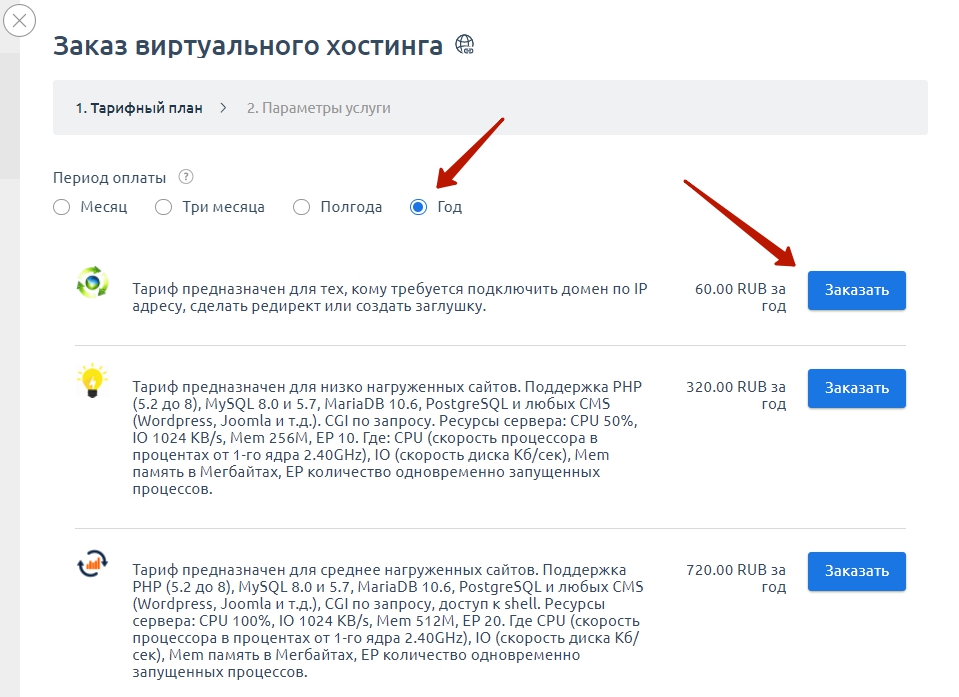Image resolution: width=959 pixels, height=697 pixels.
Task: Click the 720.00 RUB за год price
Action: coord(736,578)
